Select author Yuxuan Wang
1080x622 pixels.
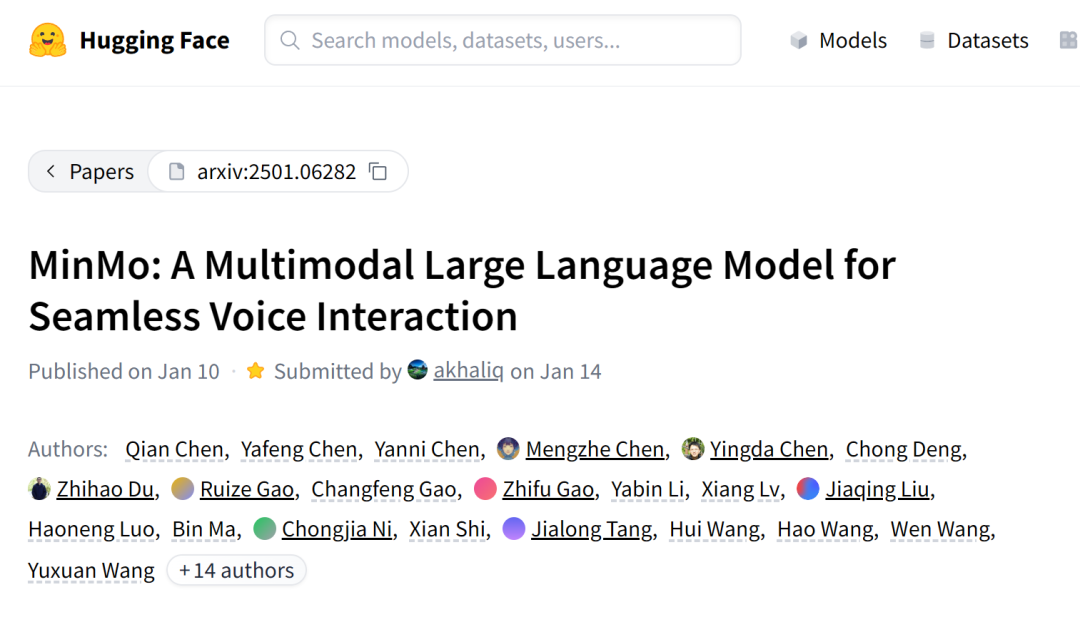92,570
